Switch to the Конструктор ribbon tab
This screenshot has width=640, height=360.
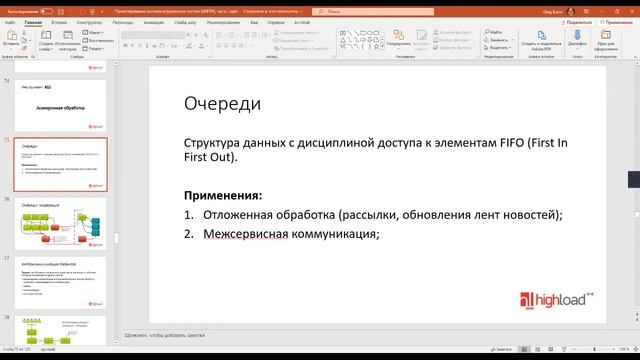pos(89,22)
